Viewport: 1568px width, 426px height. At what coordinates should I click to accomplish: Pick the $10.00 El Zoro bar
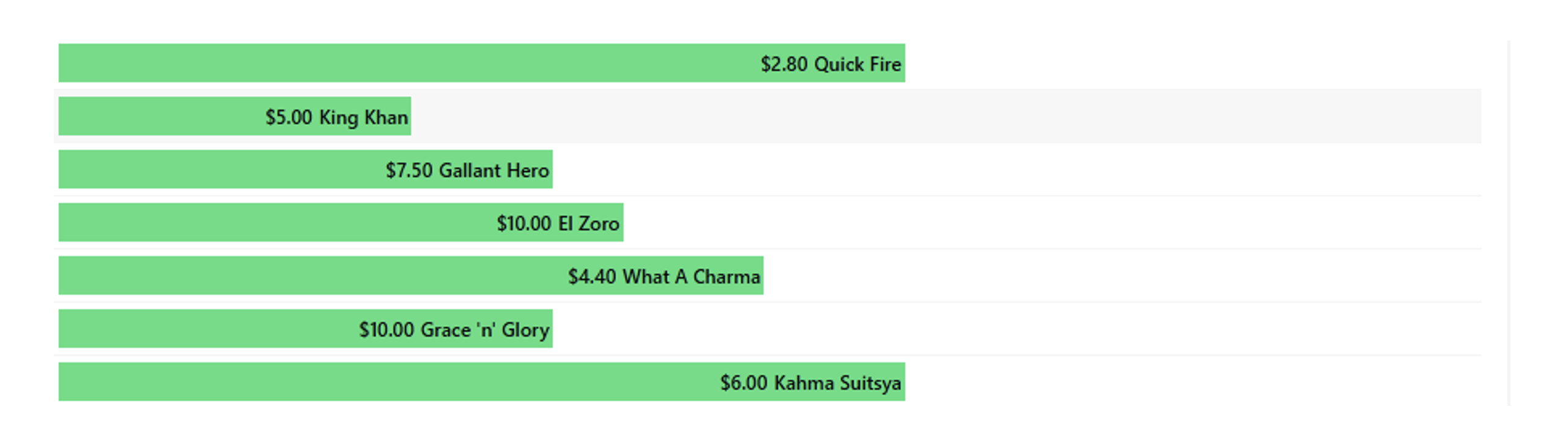pos(341,222)
